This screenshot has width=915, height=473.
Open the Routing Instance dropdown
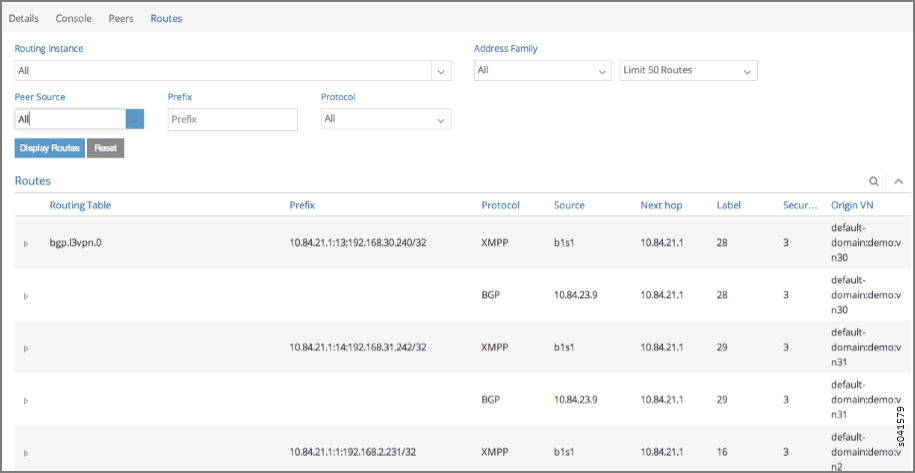(x=442, y=71)
